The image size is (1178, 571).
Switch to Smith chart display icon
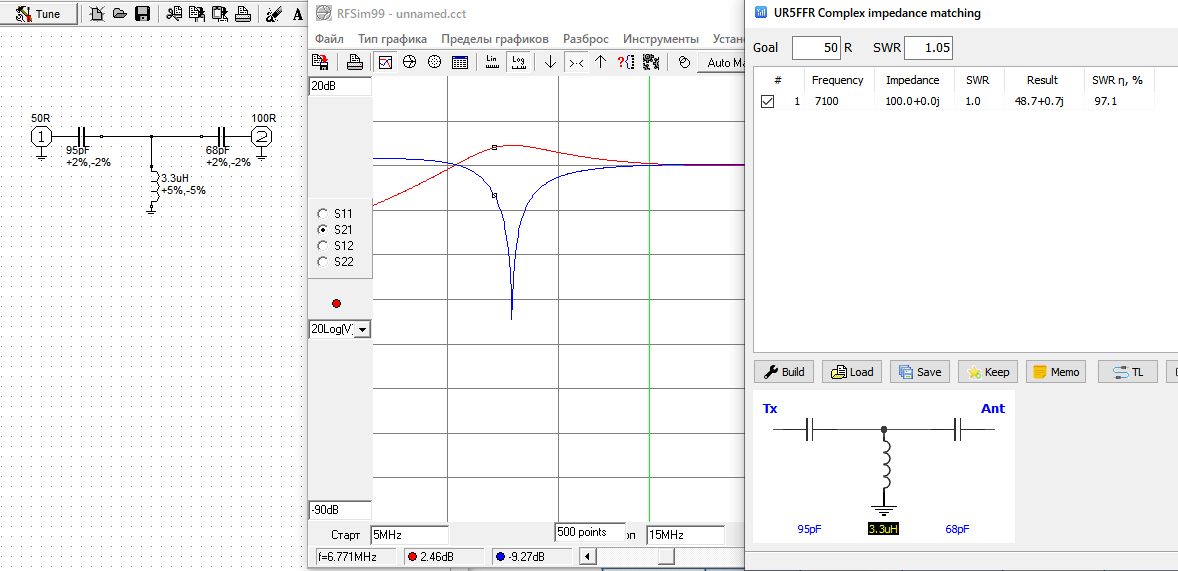[409, 62]
